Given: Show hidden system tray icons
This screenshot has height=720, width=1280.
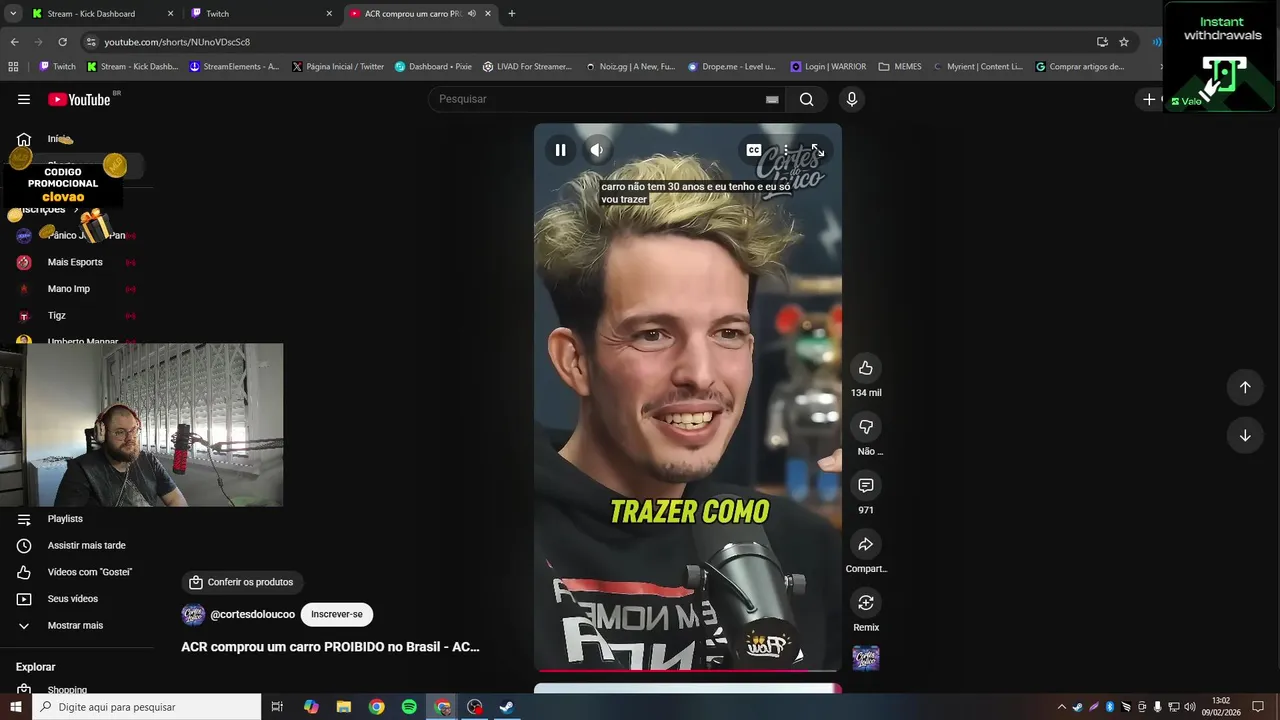Looking at the screenshot, I should (1062, 707).
